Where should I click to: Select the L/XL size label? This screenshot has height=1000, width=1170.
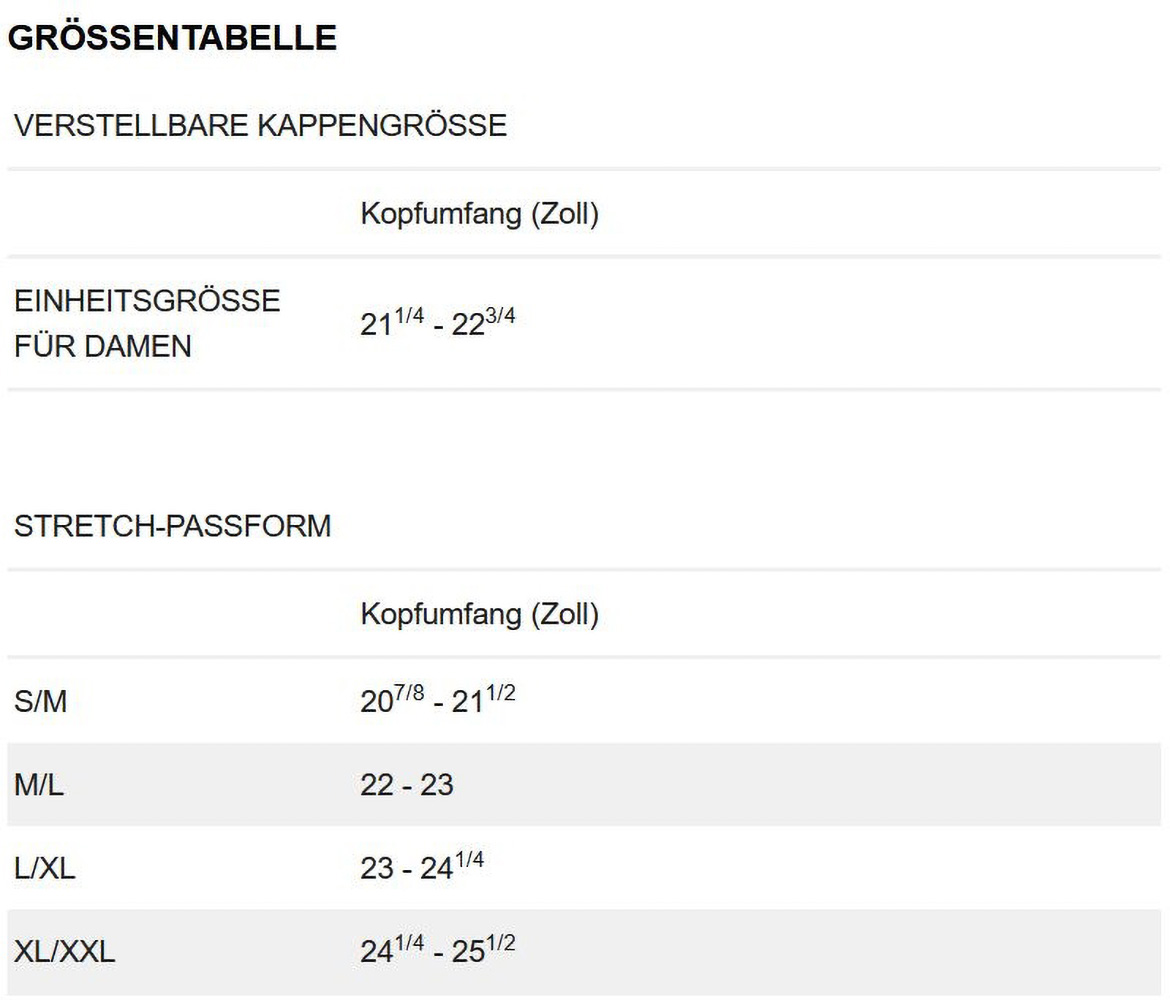coord(45,868)
